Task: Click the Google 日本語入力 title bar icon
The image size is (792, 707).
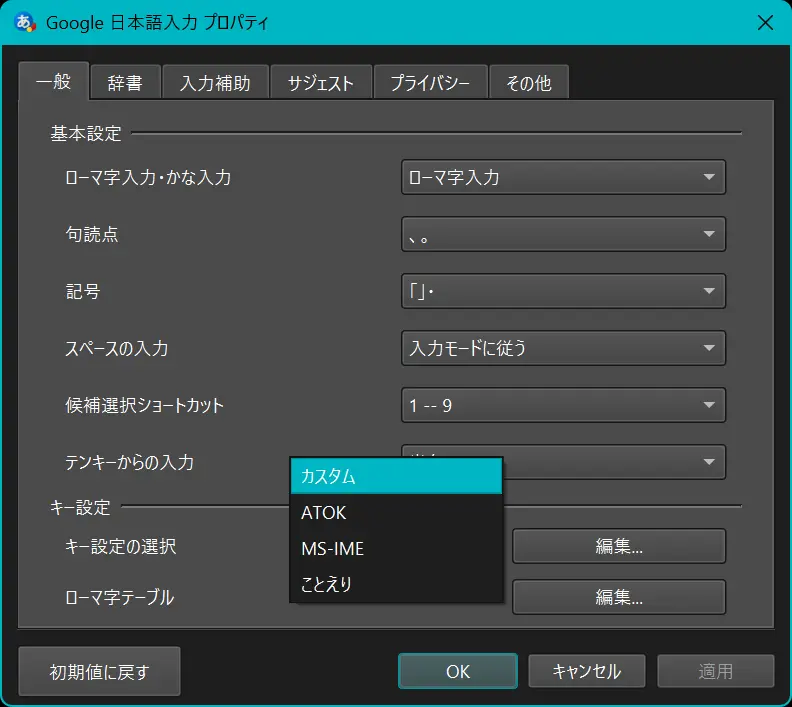Action: pyautogui.click(x=25, y=23)
